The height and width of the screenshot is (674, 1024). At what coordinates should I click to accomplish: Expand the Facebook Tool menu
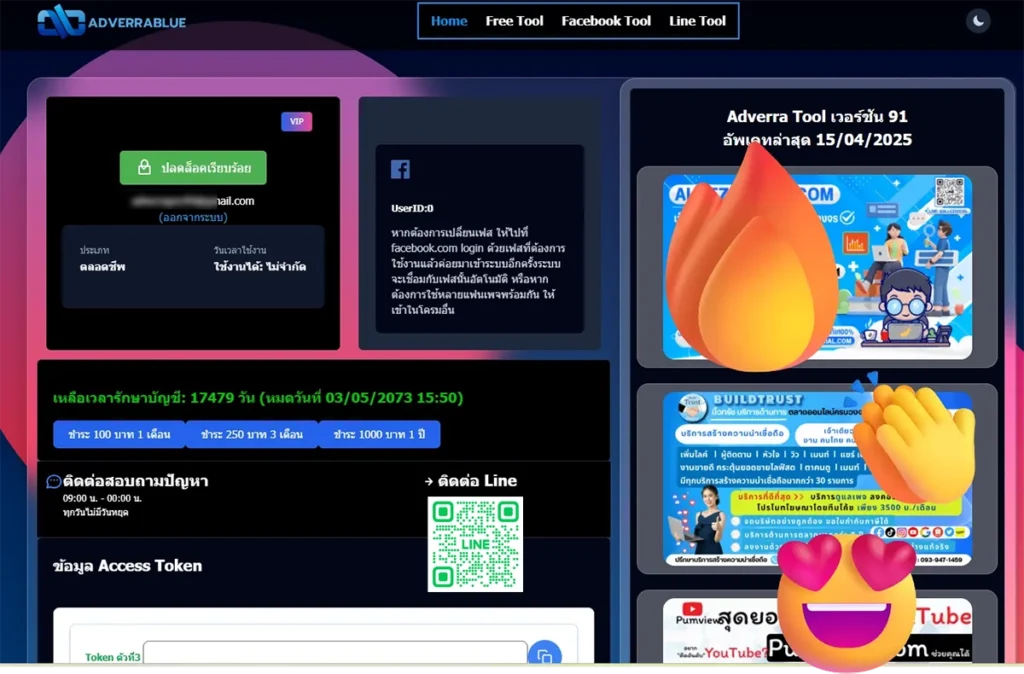(x=606, y=21)
